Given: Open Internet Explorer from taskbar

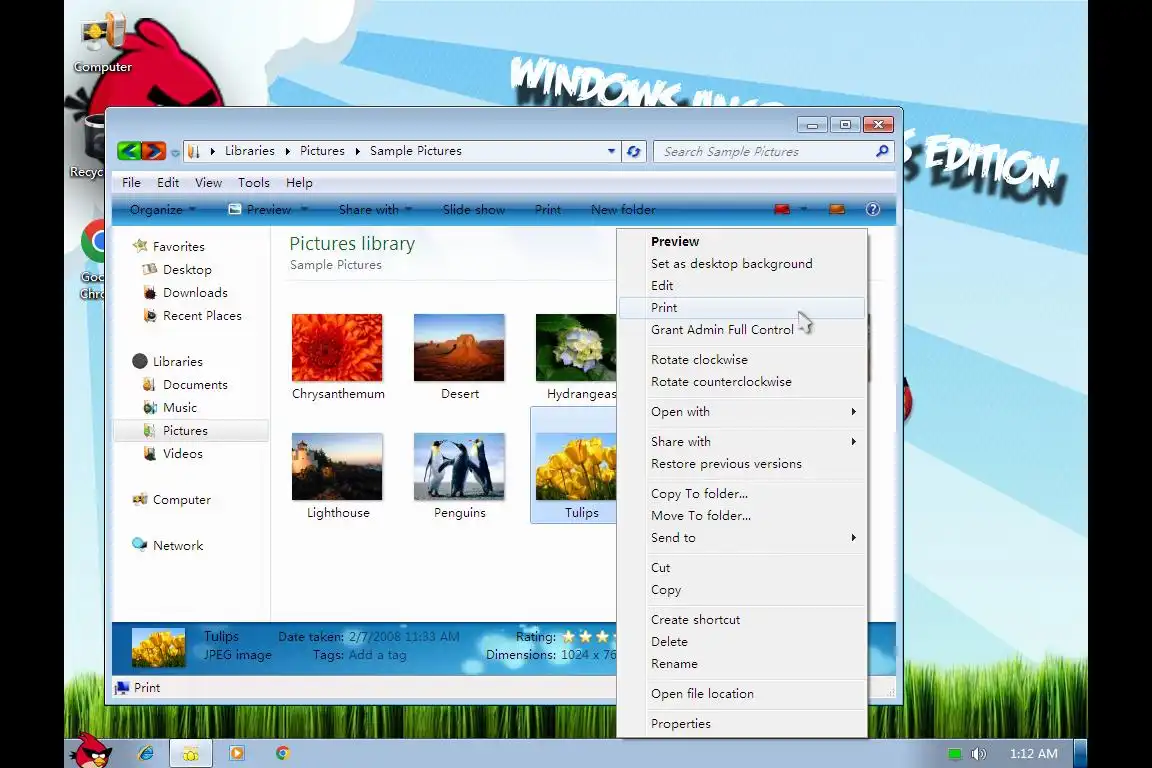Looking at the screenshot, I should [x=145, y=753].
